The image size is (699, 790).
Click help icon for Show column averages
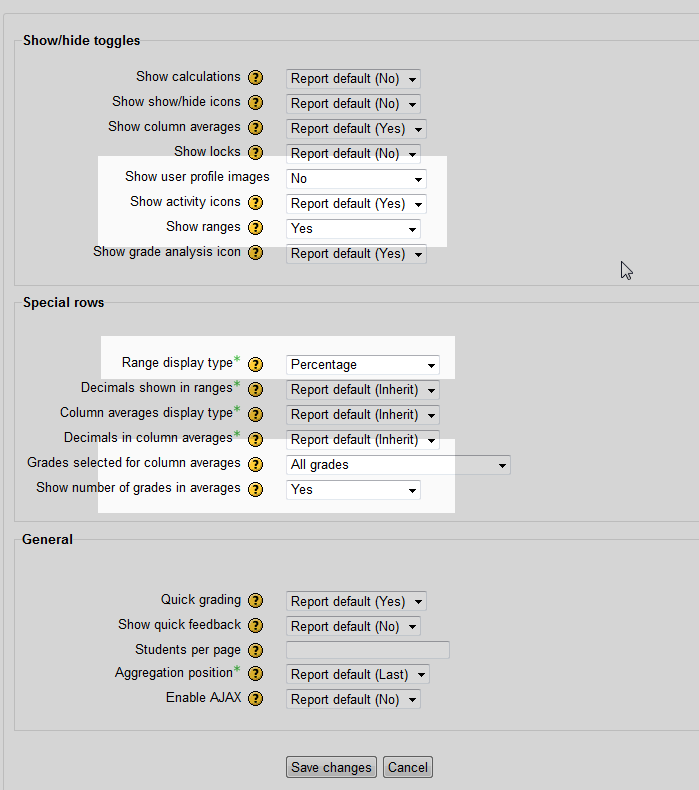coord(255,127)
